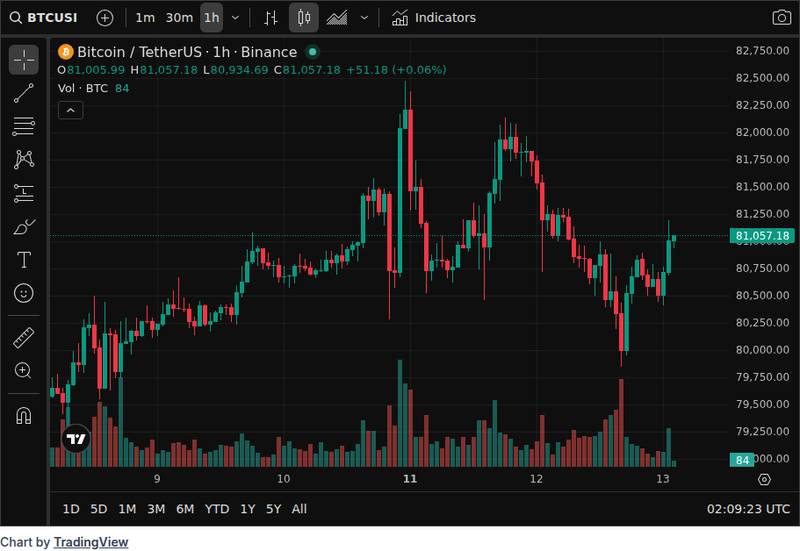The image size is (800, 551).
Task: Click the volume value 84 axis label
Action: pos(742,460)
